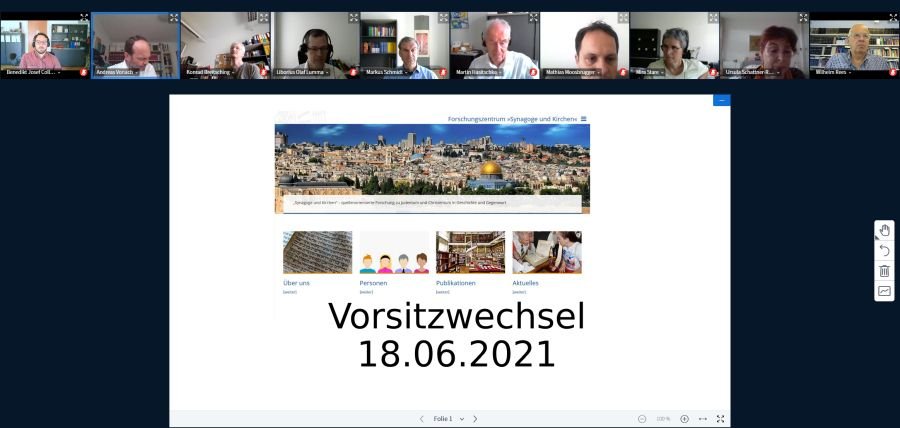Click the undo annotation arrow
The height and width of the screenshot is (428, 900).
point(884,251)
